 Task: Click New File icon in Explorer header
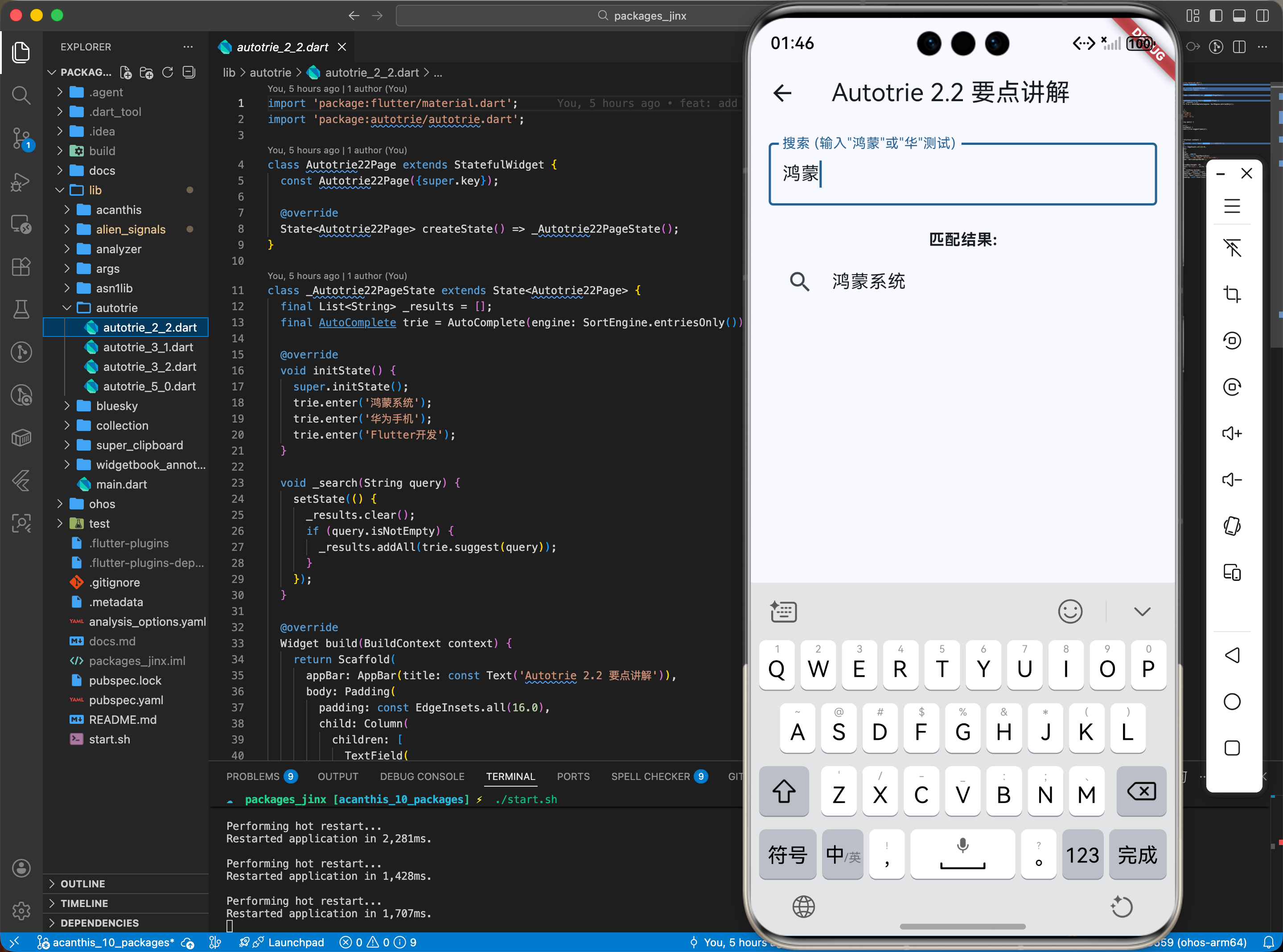[126, 73]
